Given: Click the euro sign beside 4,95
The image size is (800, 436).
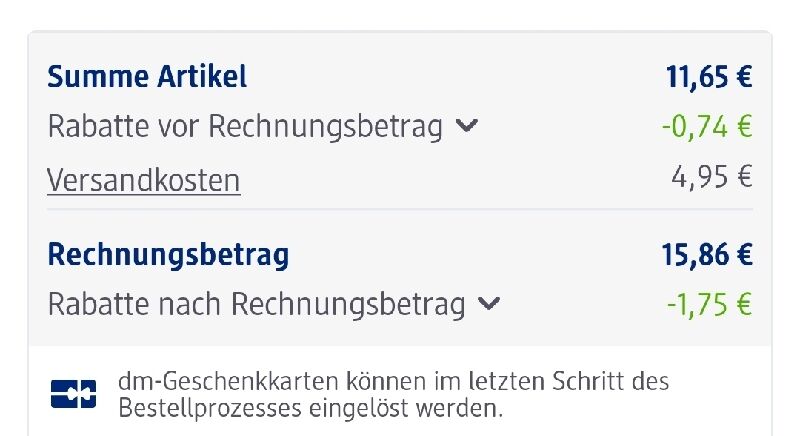Looking at the screenshot, I should [x=745, y=177].
